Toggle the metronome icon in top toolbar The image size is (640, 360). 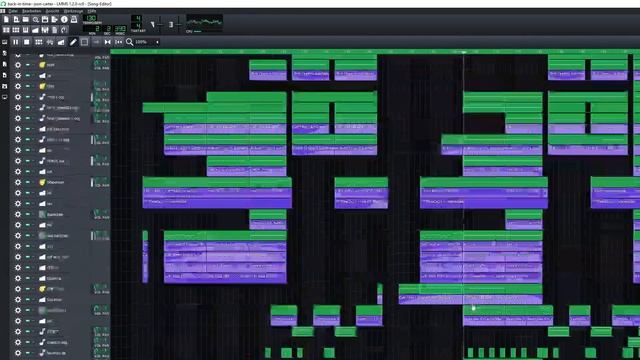click(74, 19)
